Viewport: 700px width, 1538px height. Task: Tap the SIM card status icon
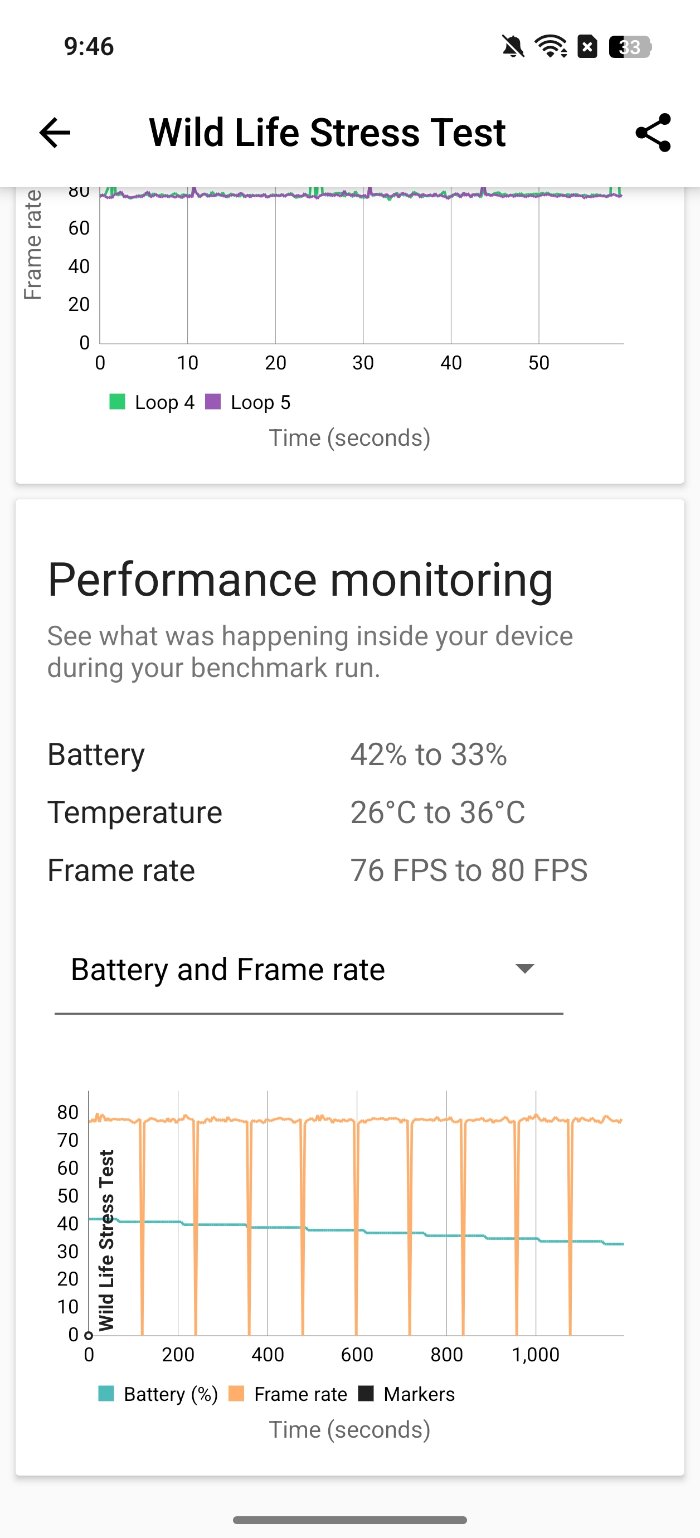pyautogui.click(x=588, y=46)
